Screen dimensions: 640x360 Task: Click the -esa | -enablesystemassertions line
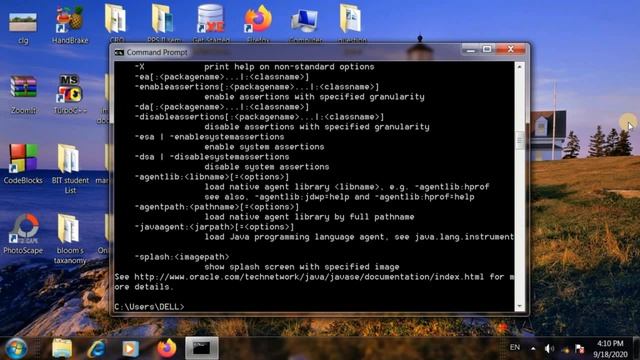coord(209,137)
